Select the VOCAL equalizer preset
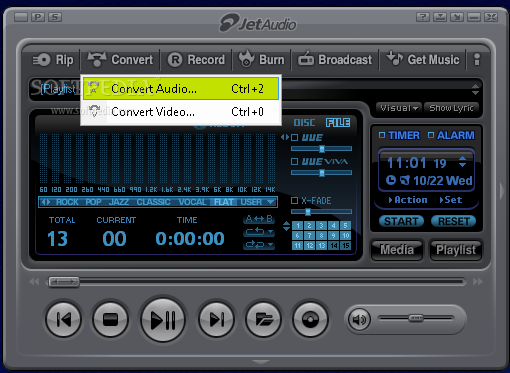Image resolution: width=510 pixels, height=373 pixels. point(192,202)
